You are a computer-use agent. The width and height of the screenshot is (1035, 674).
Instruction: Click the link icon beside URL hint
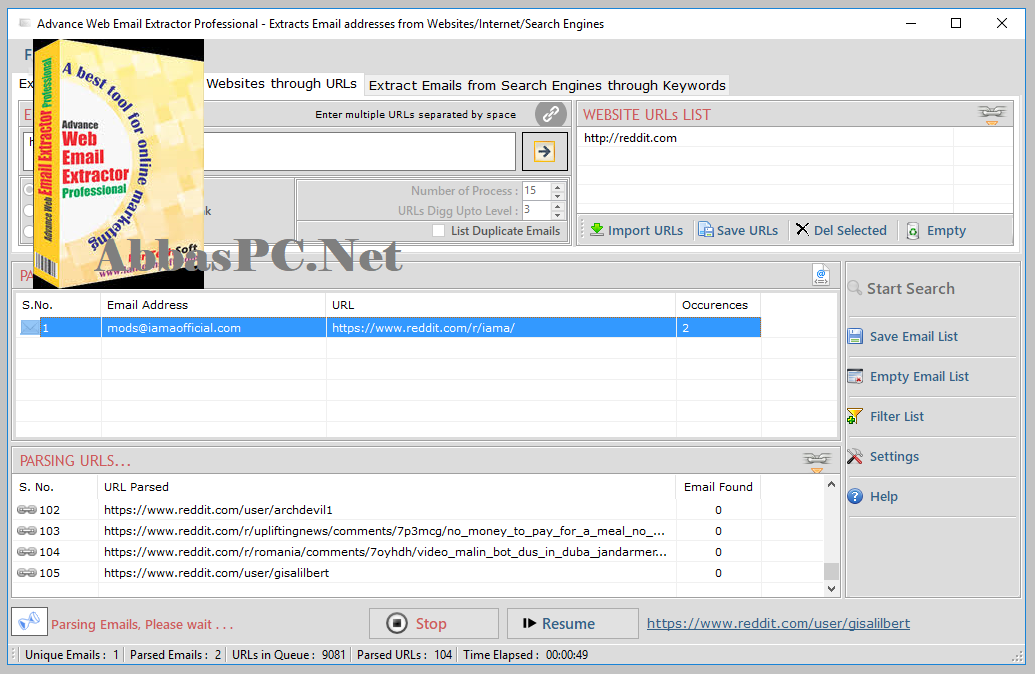click(551, 114)
